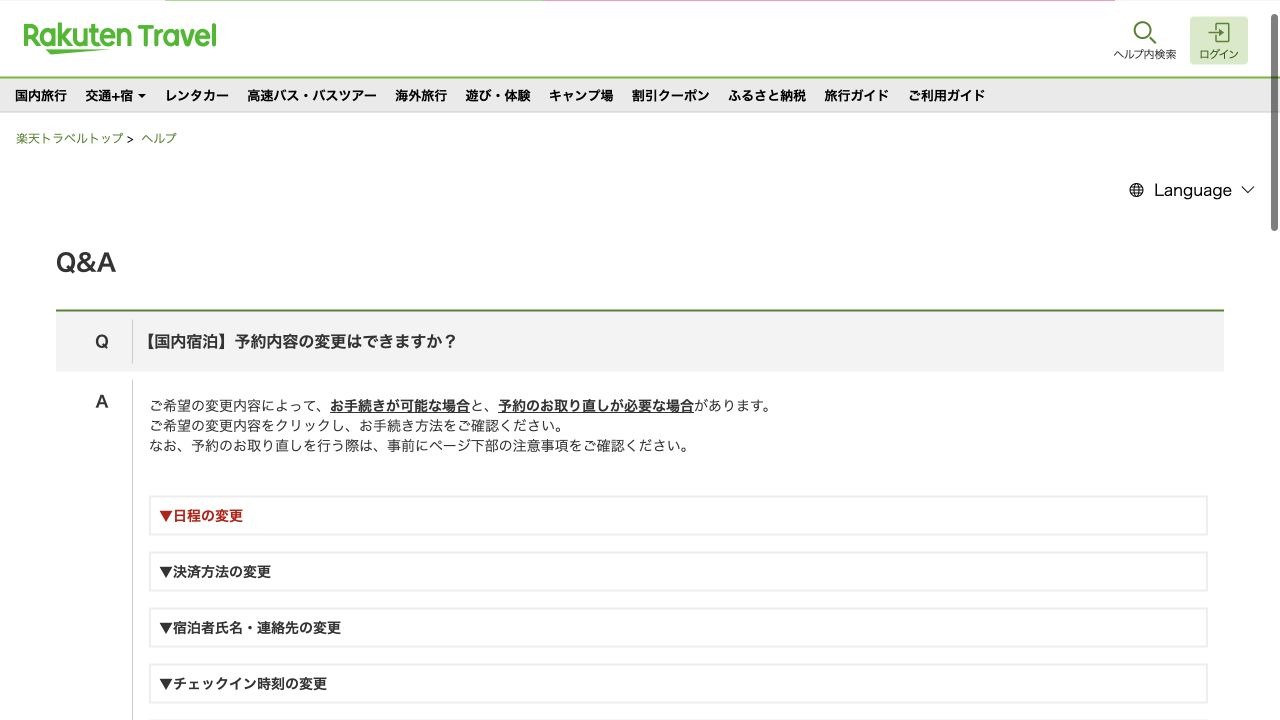Open the 交通+宿 dropdown menu
The width and height of the screenshot is (1280, 720).
(115, 95)
